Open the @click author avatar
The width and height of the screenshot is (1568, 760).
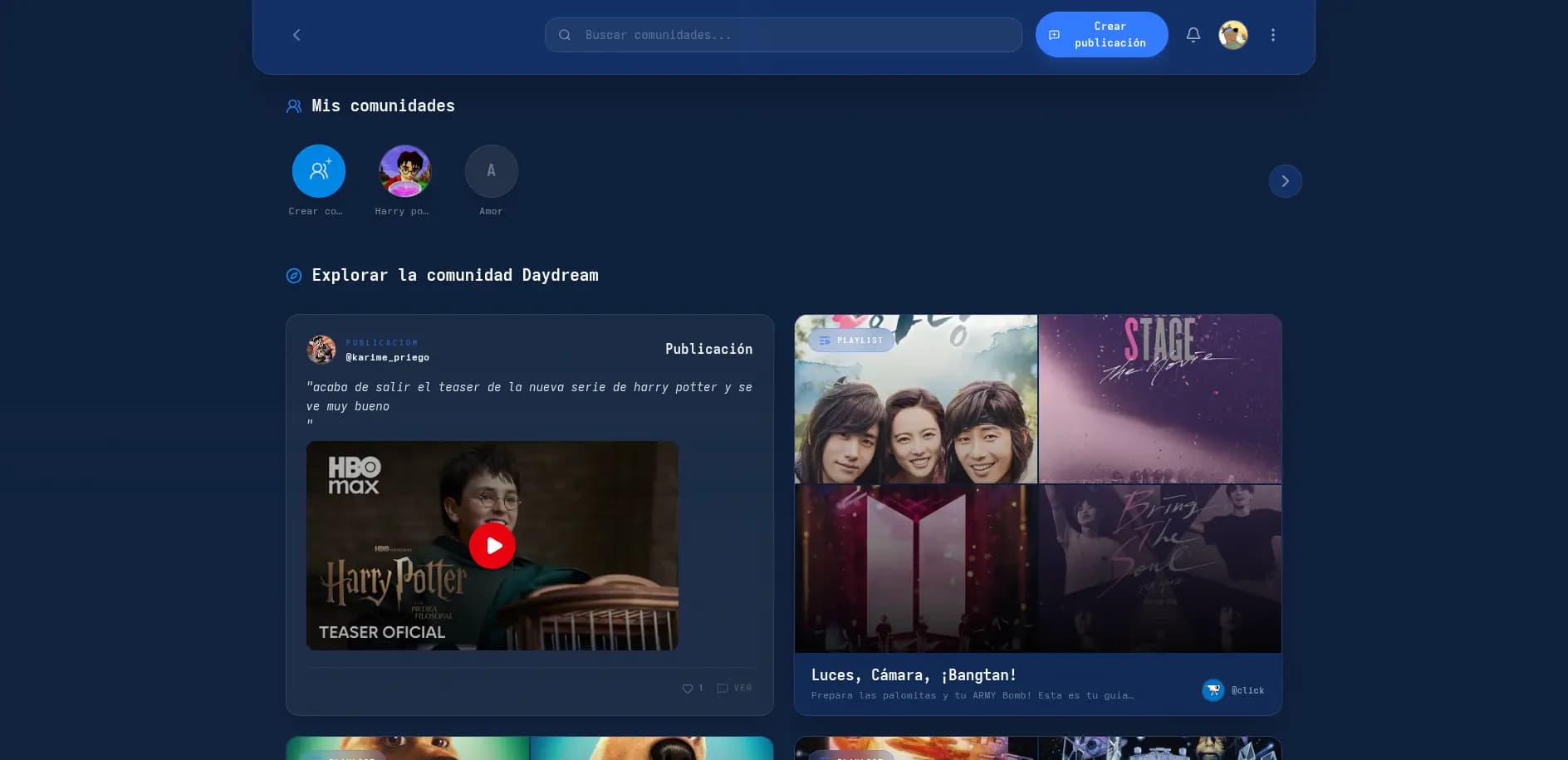coord(1213,690)
